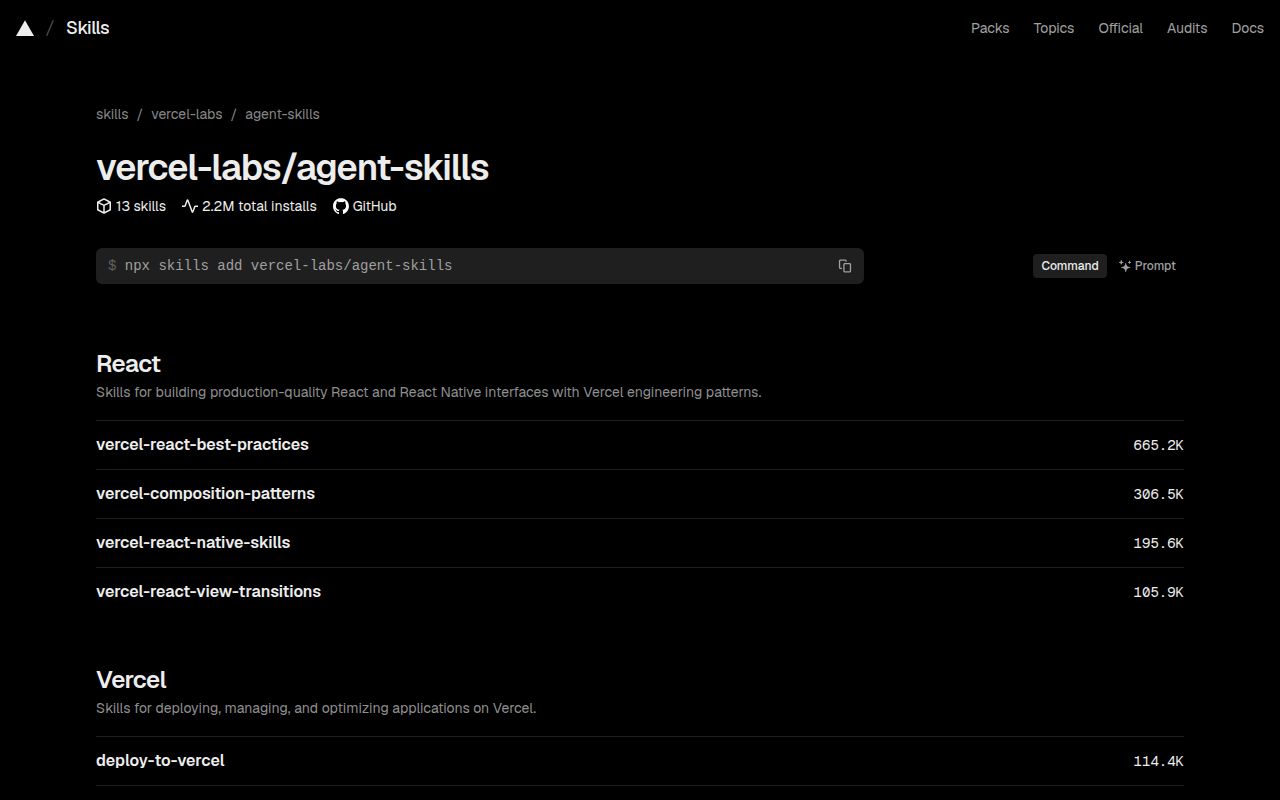Image resolution: width=1280 pixels, height=800 pixels.
Task: Click the vercel-labs/agent-skills page title
Action: [292, 167]
